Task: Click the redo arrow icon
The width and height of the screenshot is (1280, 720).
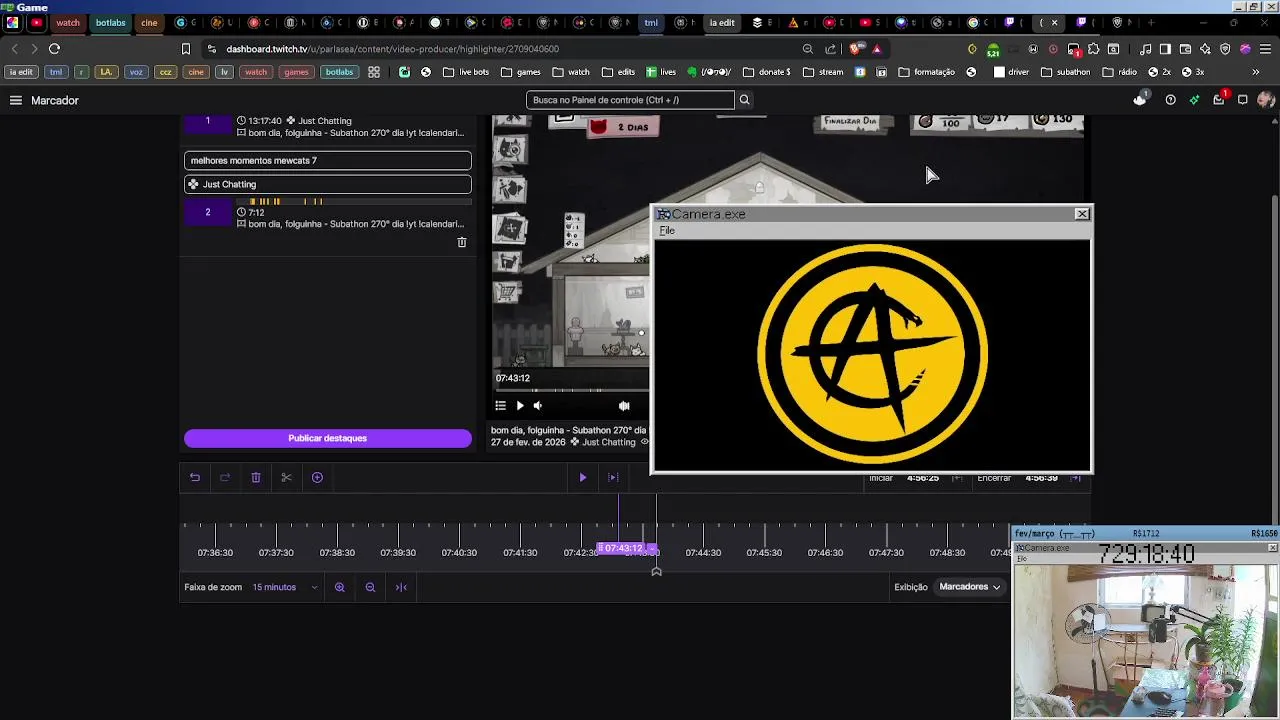Action: (225, 478)
